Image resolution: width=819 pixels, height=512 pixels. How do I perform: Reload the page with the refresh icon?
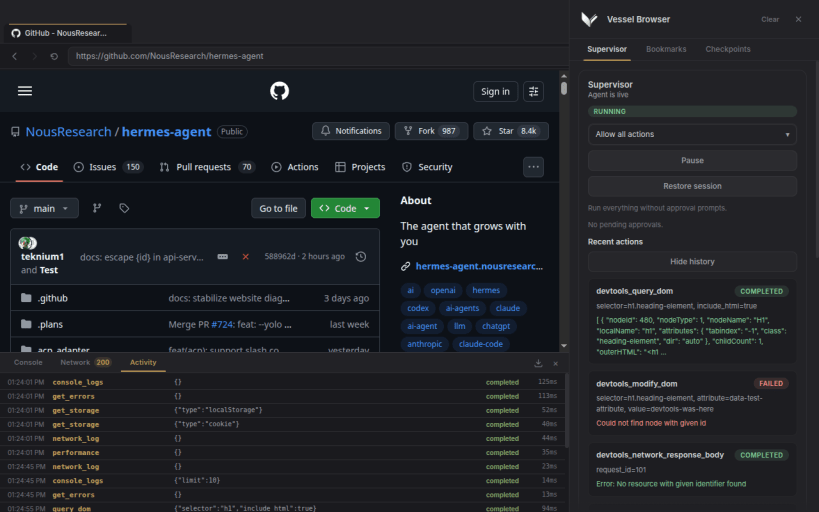54,56
